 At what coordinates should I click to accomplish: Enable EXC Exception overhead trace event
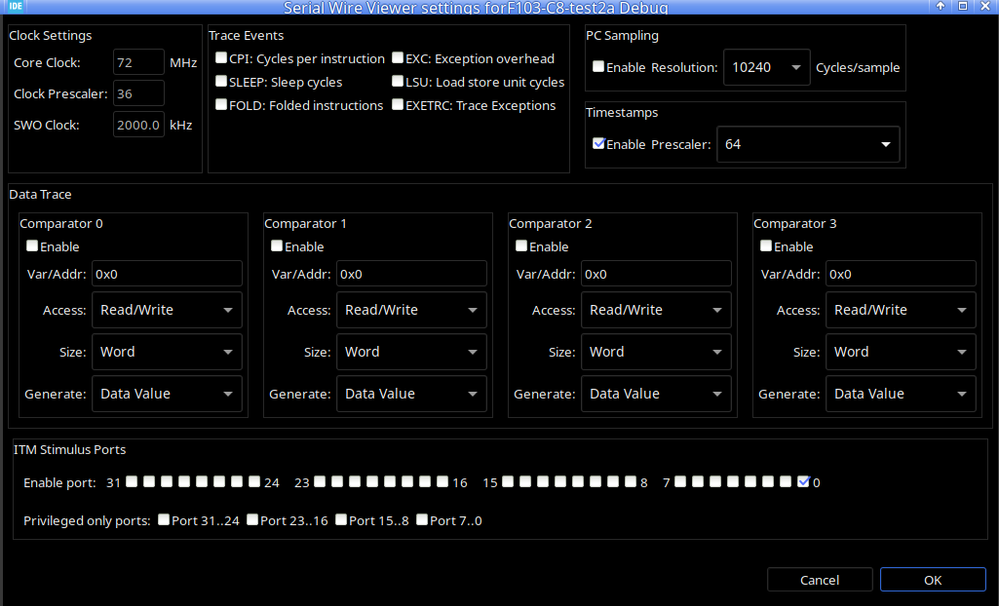click(x=398, y=58)
